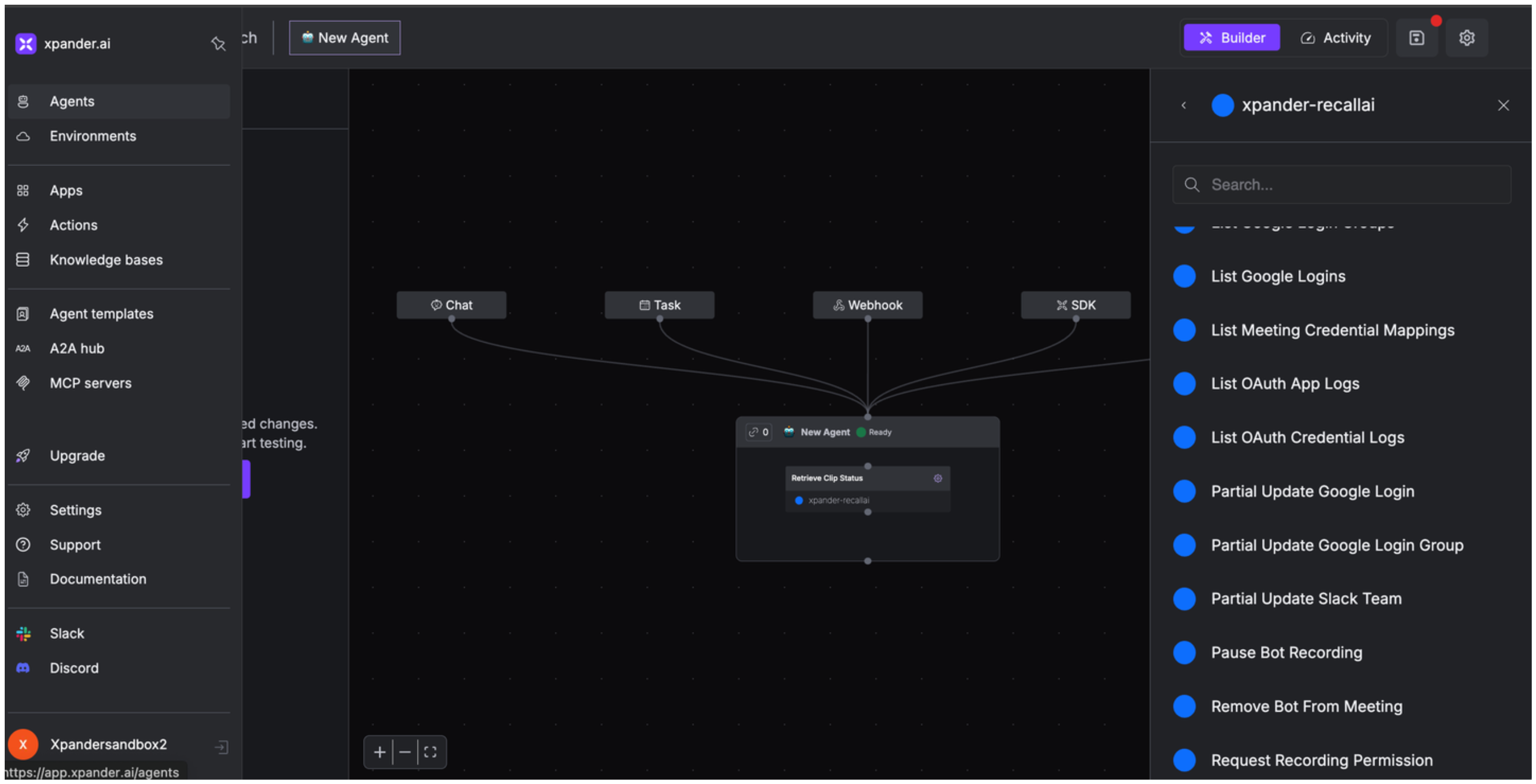Open Knowledge bases in sidebar
This screenshot has height=784, width=1536.
106,260
